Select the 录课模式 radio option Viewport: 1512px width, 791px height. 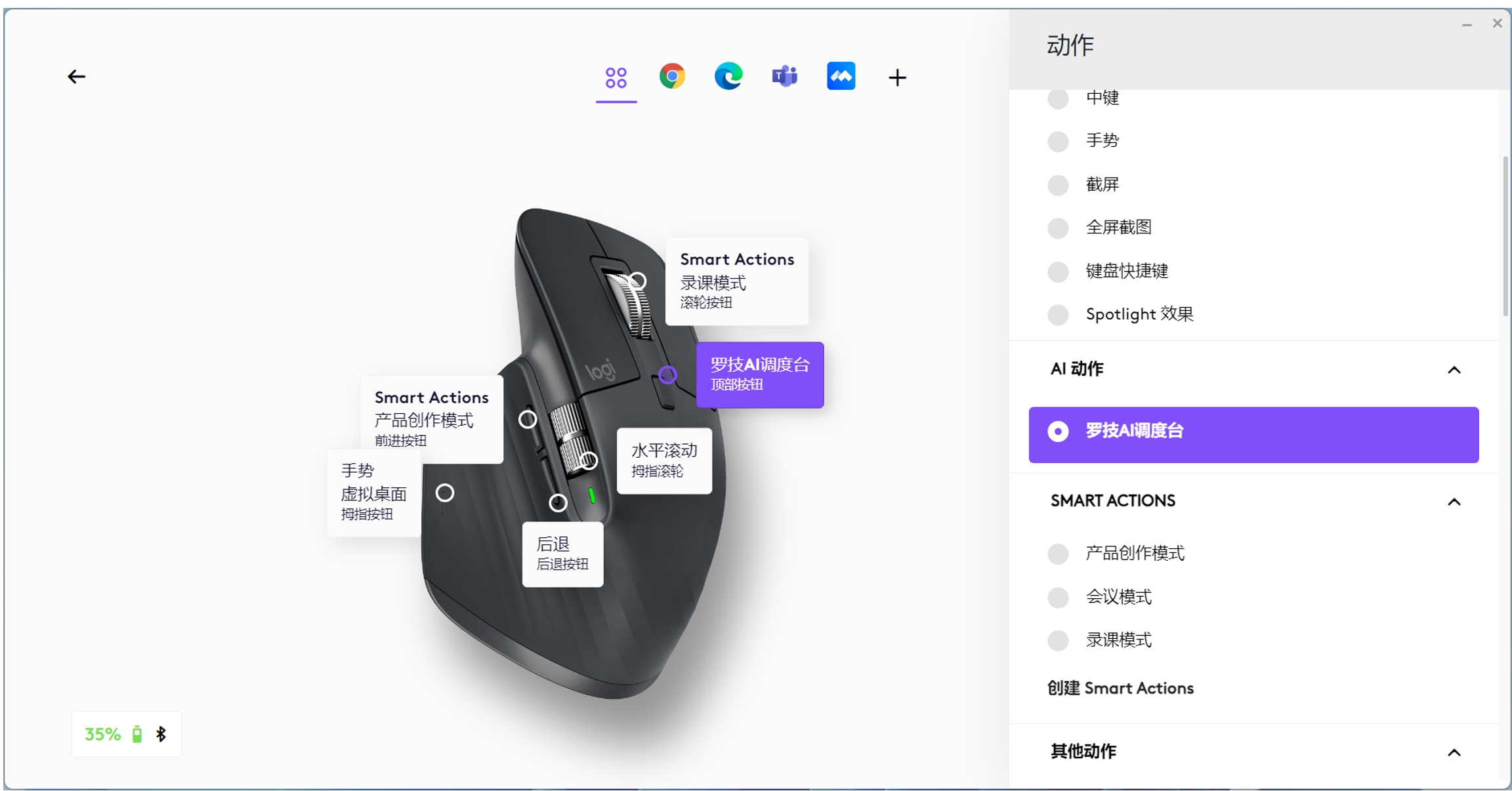[x=1058, y=641]
